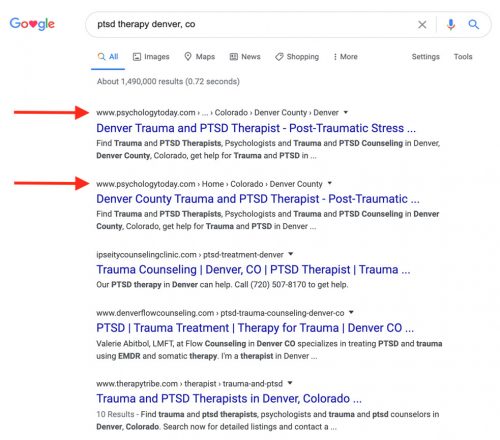Open the More search options menu
500x440 pixels.
point(345,57)
